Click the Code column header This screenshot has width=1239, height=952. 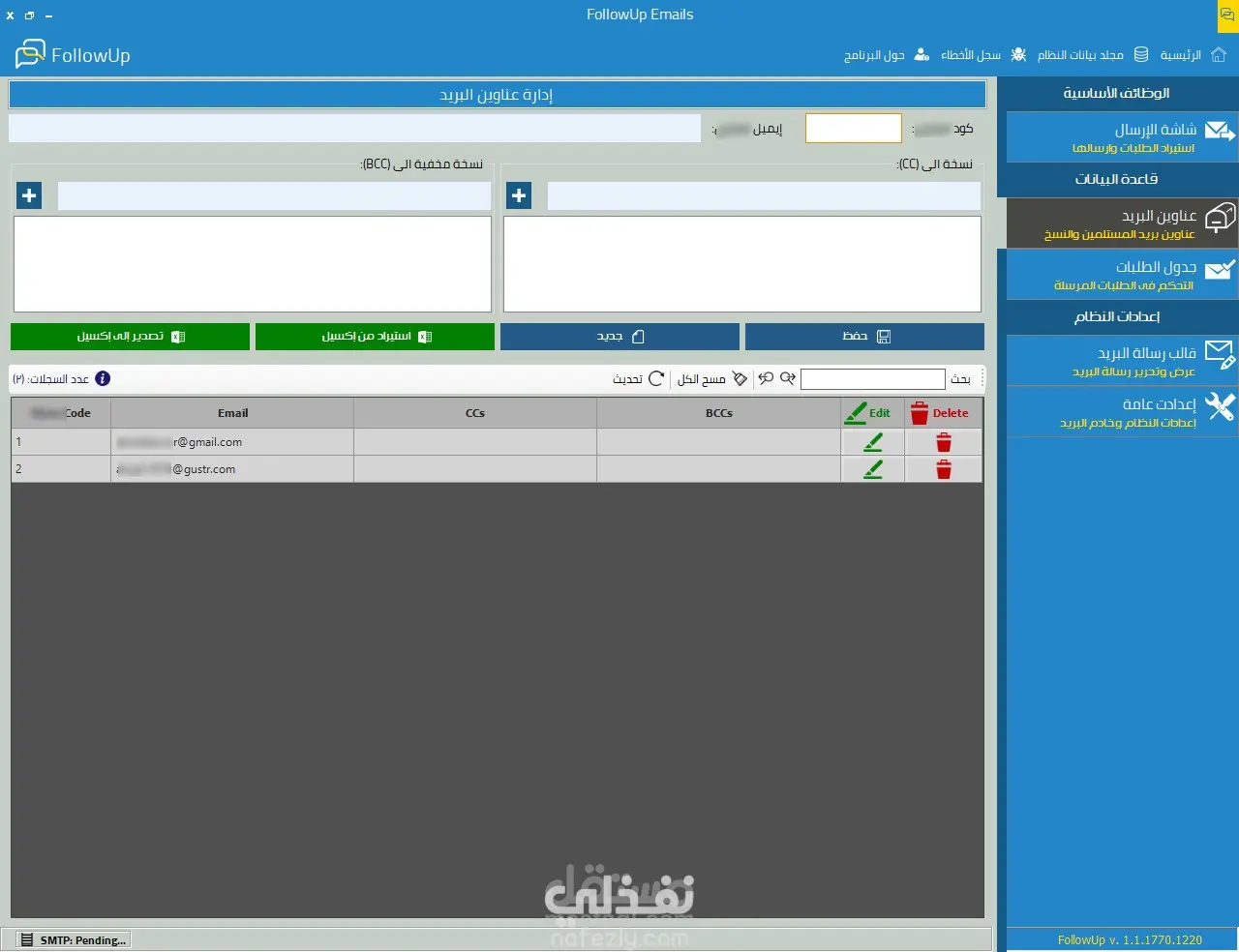coord(61,413)
